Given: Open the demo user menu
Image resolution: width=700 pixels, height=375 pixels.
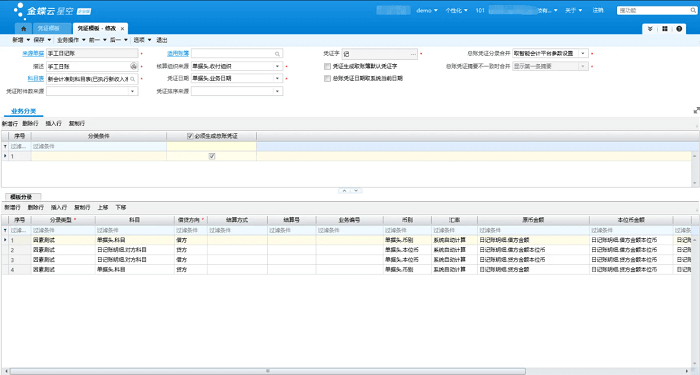Looking at the screenshot, I should (x=427, y=10).
